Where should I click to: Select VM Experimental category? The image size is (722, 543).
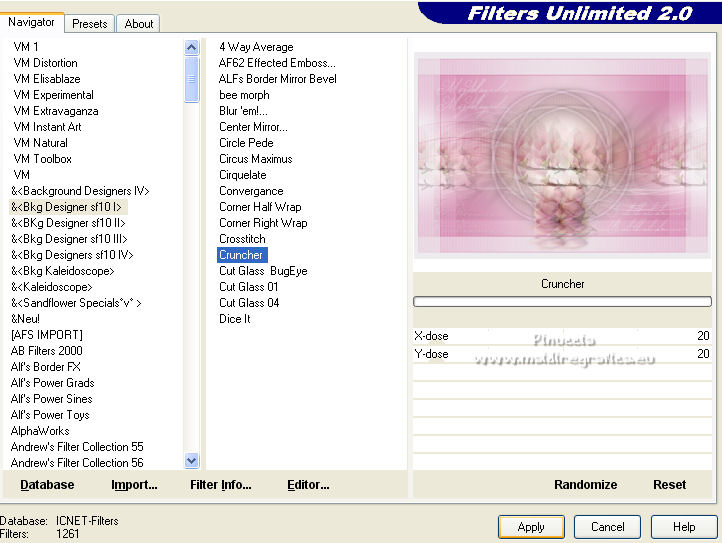click(53, 95)
